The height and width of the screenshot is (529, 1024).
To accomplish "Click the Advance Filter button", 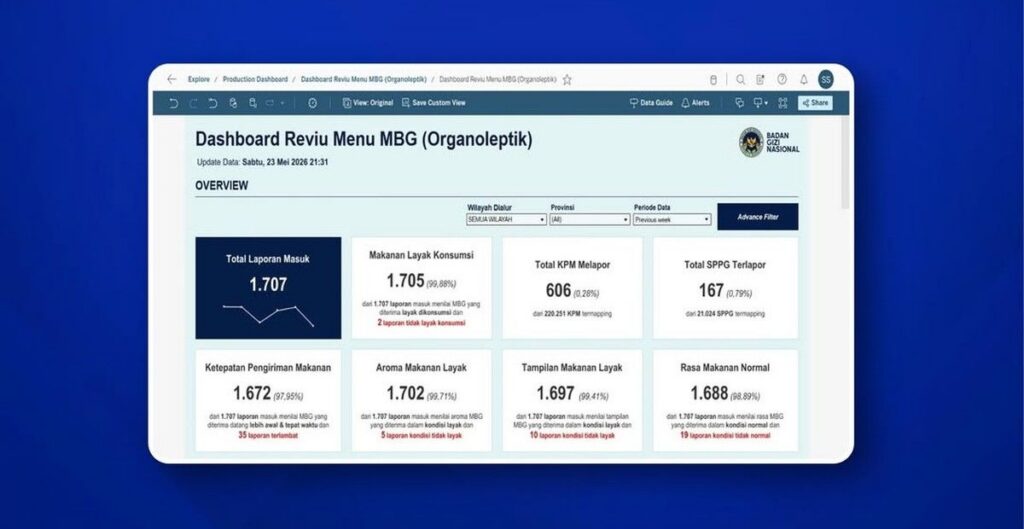I will pos(758,217).
